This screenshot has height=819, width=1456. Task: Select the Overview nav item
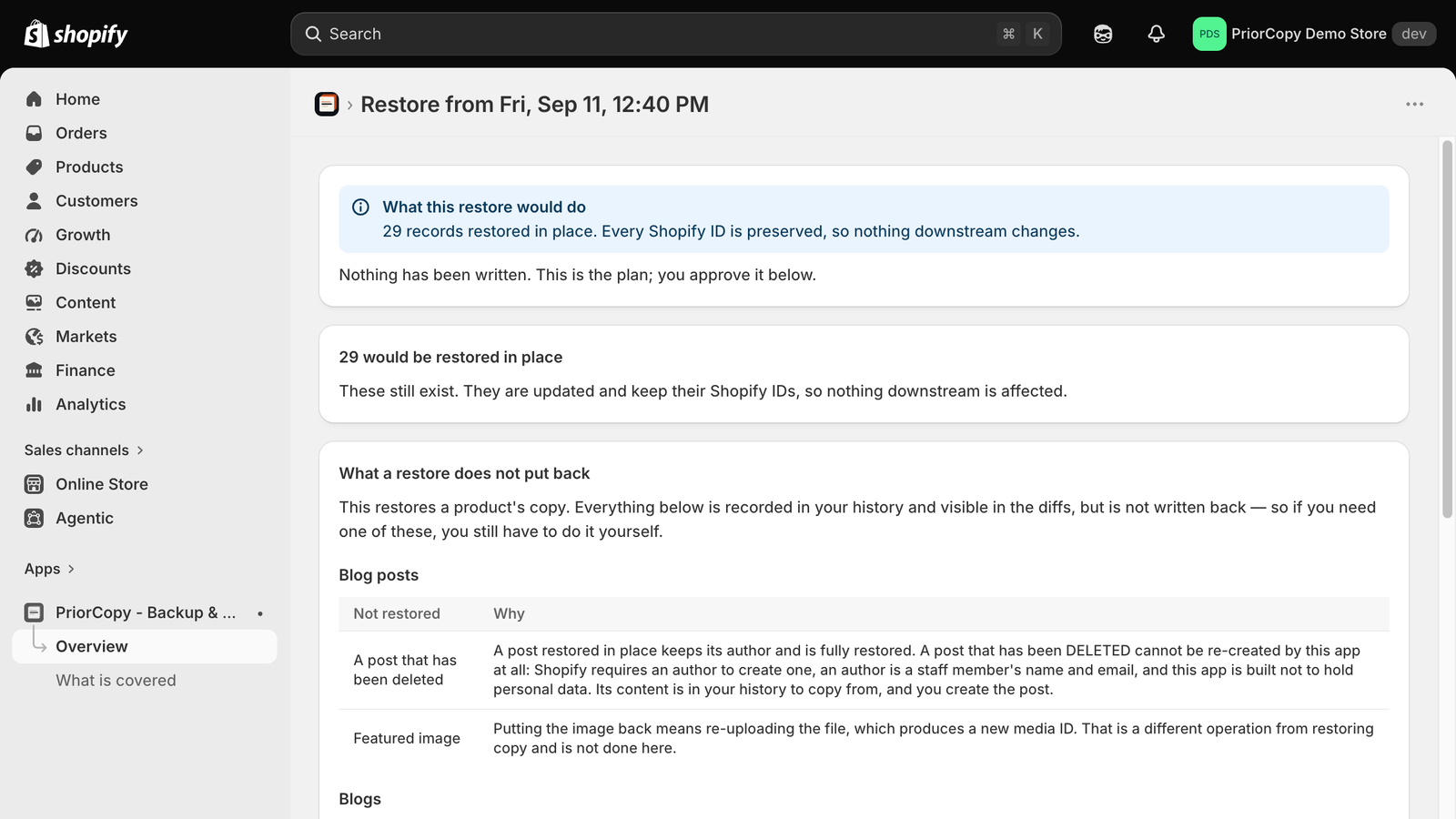[145, 646]
